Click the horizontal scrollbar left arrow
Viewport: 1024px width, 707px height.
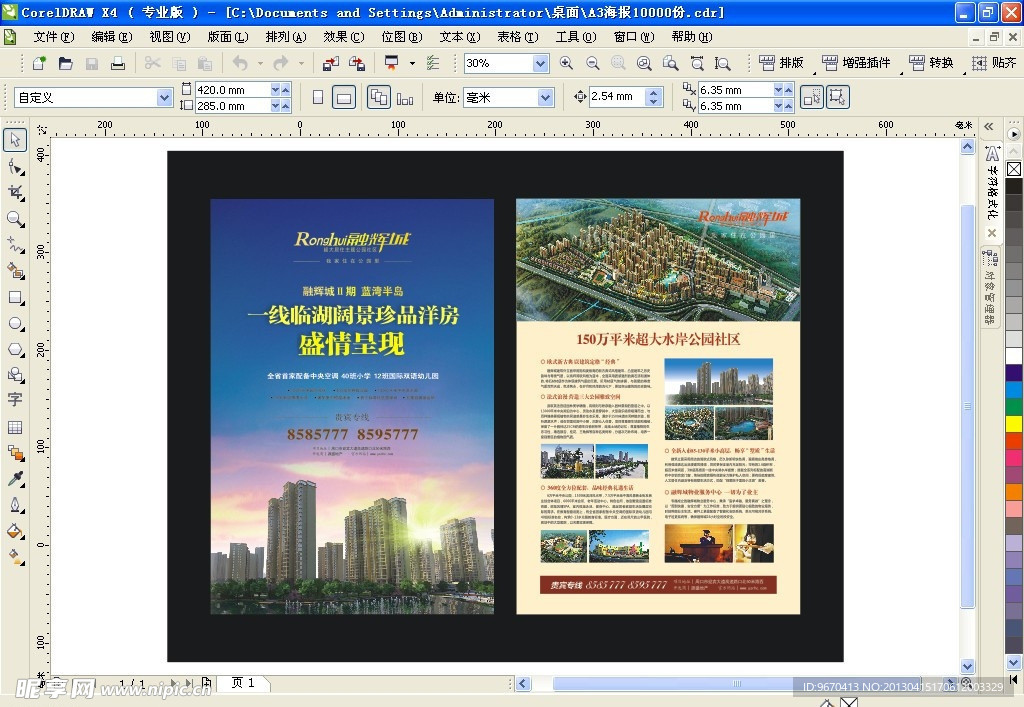point(523,683)
